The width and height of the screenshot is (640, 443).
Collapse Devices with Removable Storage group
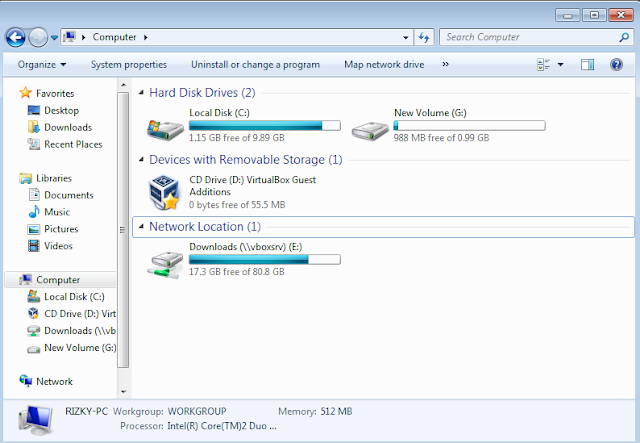pos(141,159)
